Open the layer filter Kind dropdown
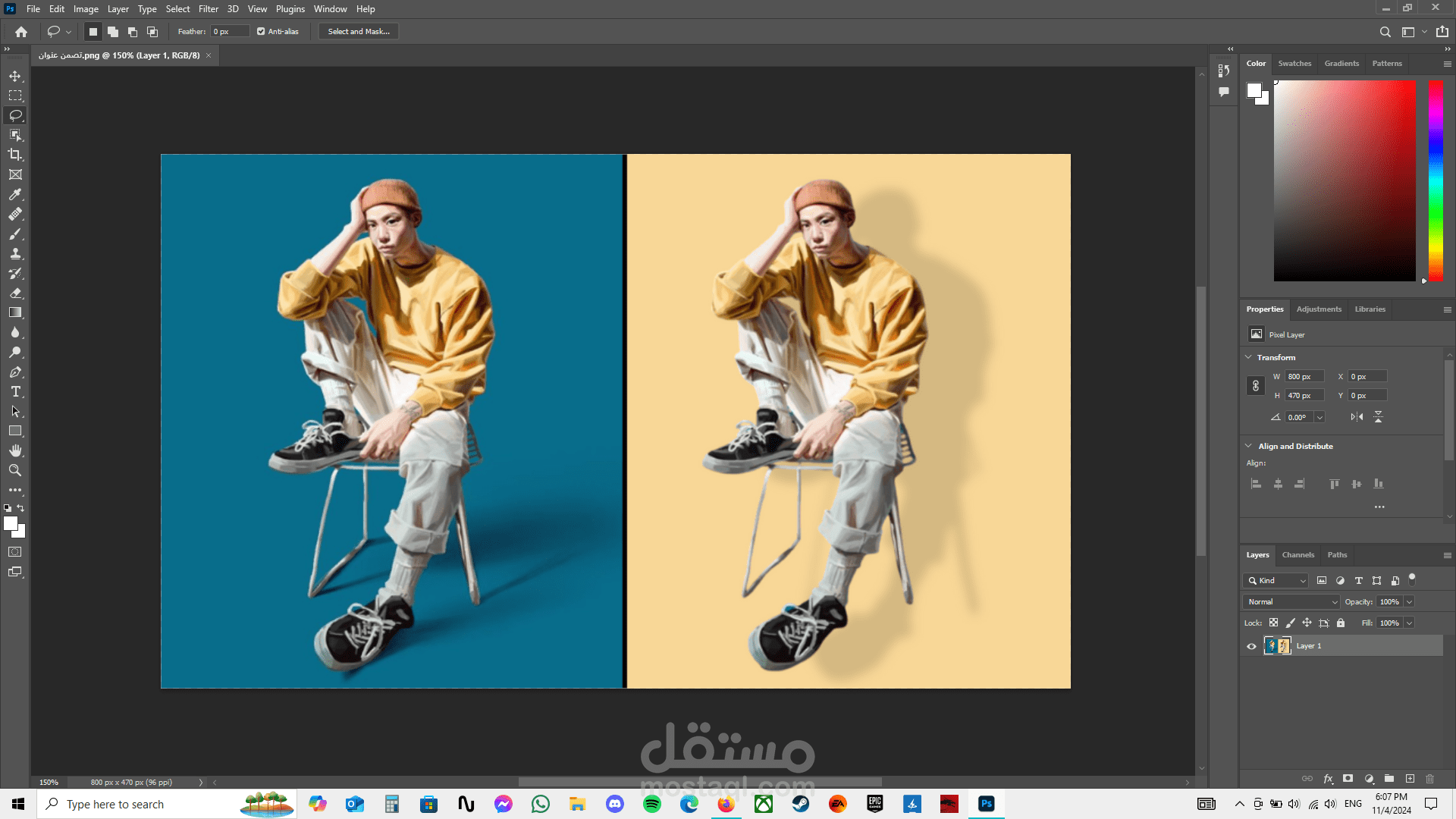The height and width of the screenshot is (819, 1456). 1276,581
